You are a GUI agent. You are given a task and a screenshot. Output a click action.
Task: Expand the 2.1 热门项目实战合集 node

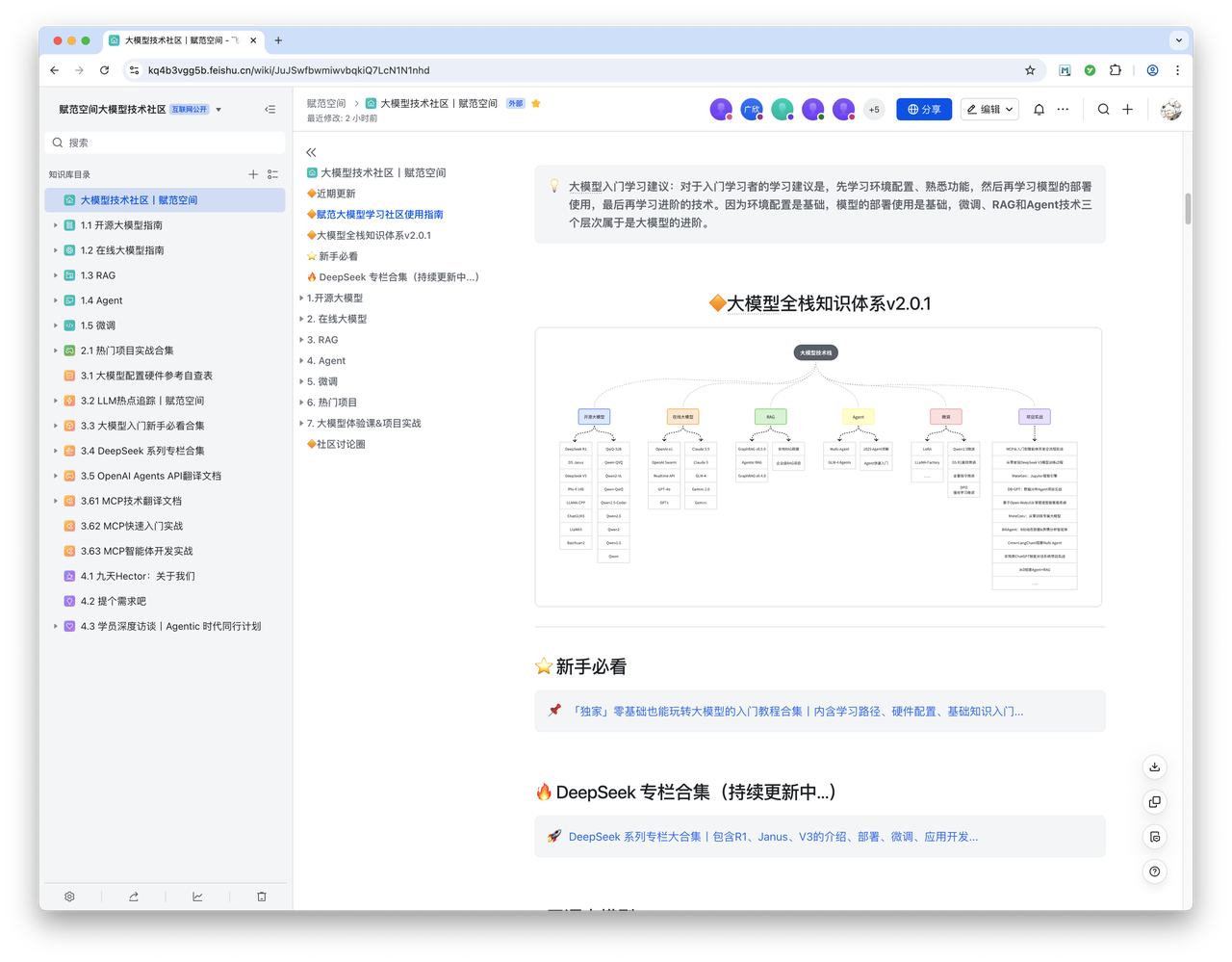pos(55,351)
